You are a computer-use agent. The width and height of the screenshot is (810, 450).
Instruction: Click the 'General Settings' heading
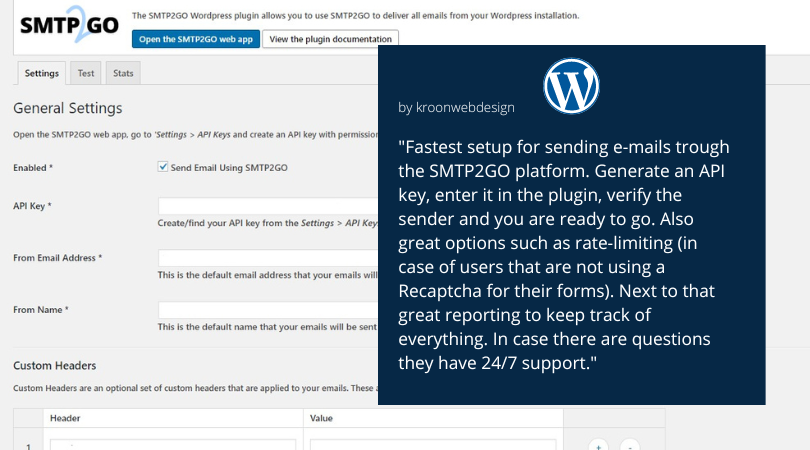(68, 108)
